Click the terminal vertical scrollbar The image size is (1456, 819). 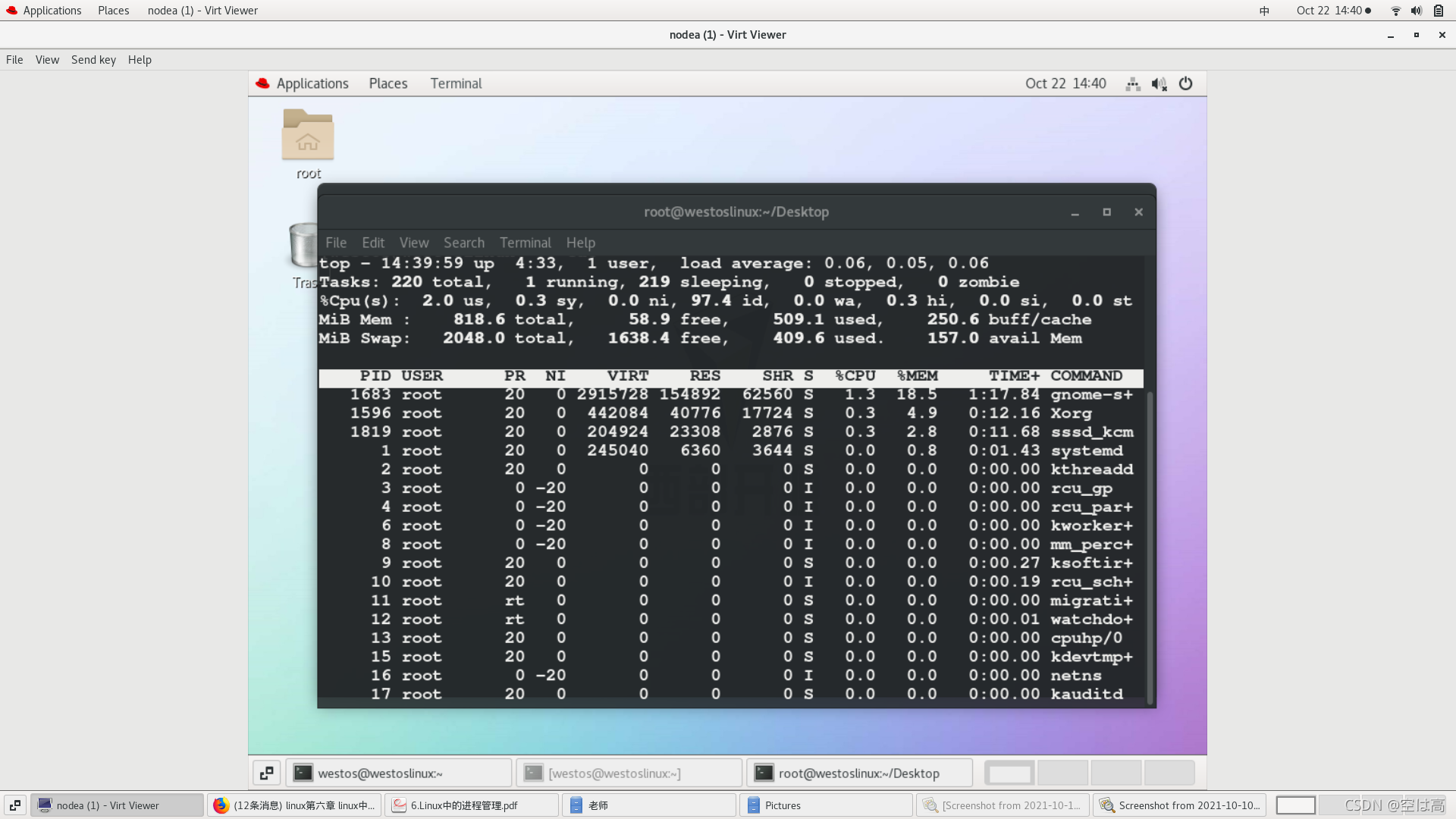(x=1150, y=548)
